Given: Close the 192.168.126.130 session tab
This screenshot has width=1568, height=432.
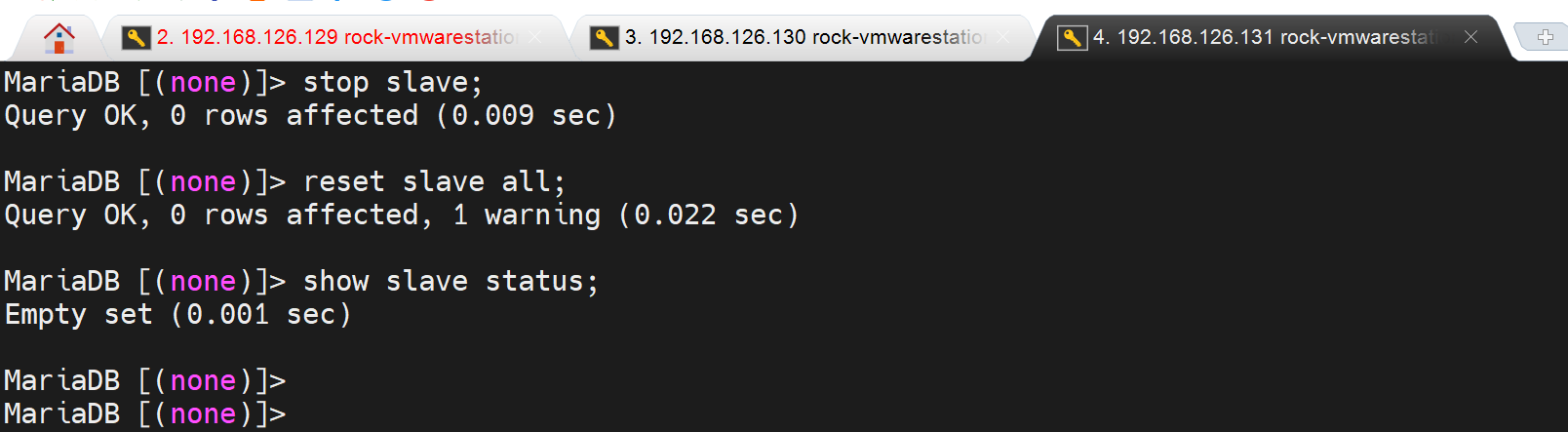Looking at the screenshot, I should (x=1002, y=38).
